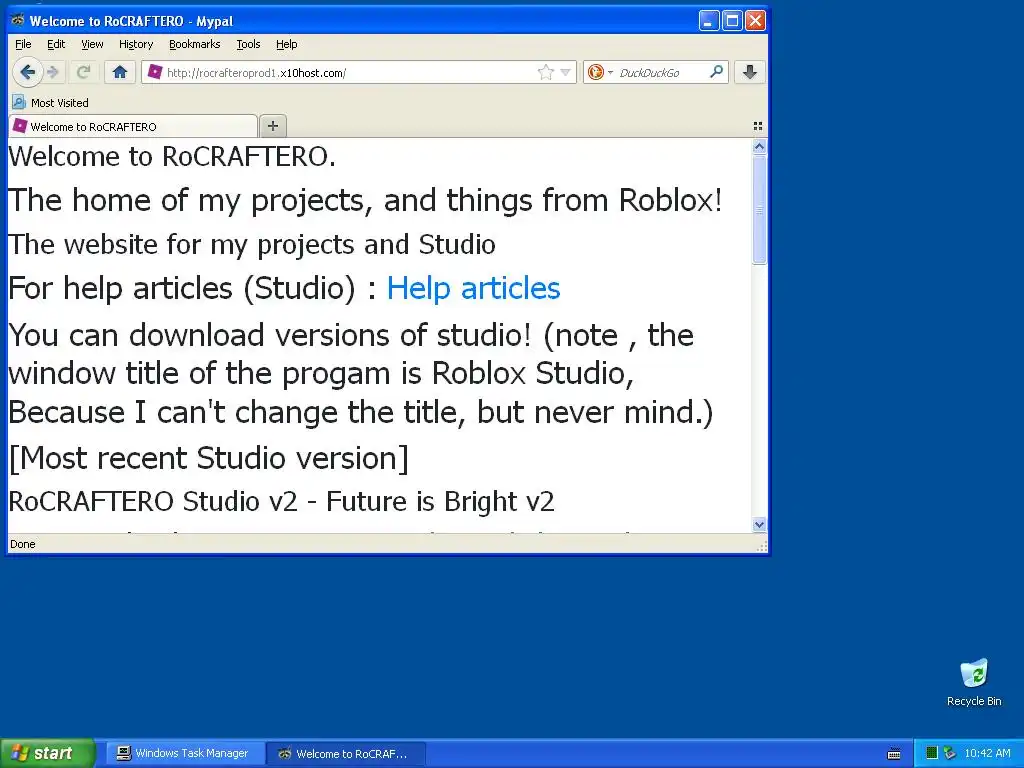Reload the page with the refresh icon

[83, 72]
